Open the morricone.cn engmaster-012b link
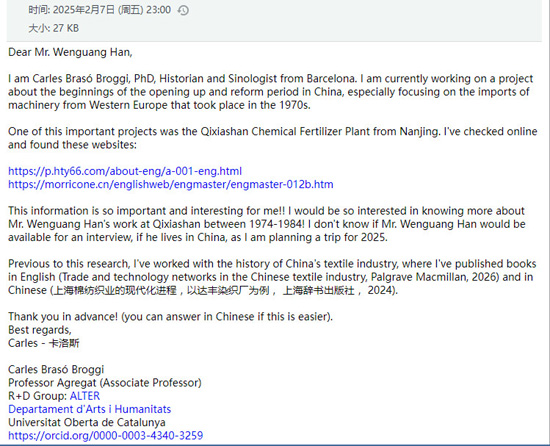The image size is (550, 446). 170,184
